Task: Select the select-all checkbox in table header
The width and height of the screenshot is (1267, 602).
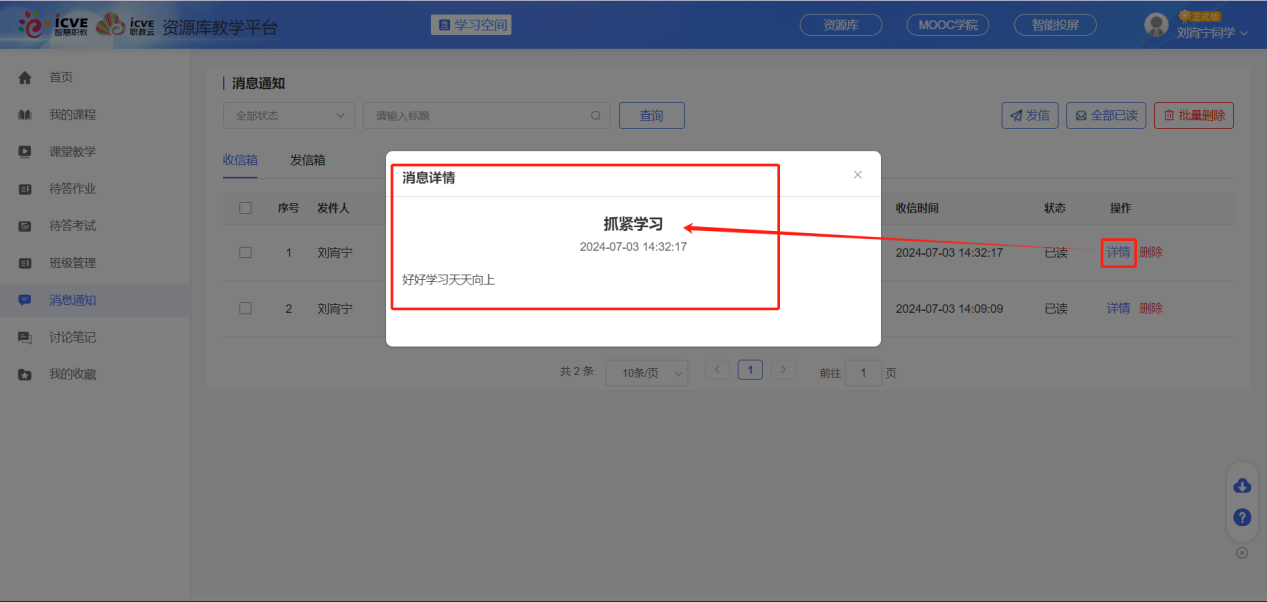Action: 245,208
